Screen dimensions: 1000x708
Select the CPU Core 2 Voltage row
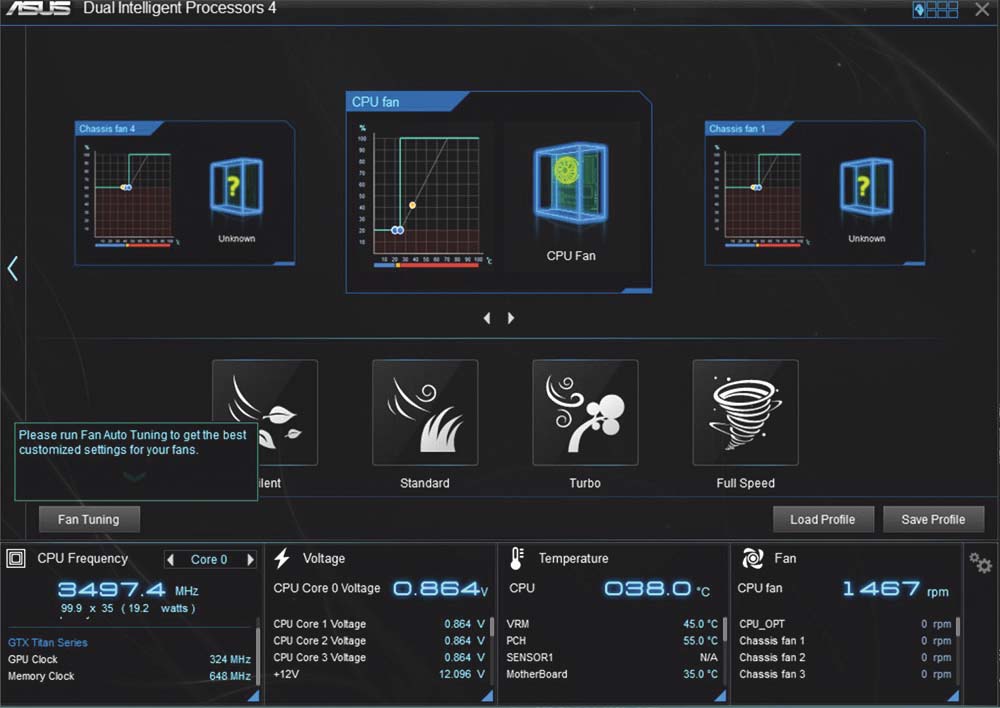[379, 640]
